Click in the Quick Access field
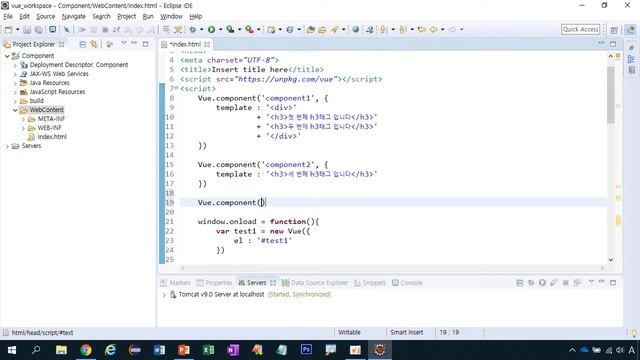Viewport: 640px width, 360px height. click(x=580, y=29)
